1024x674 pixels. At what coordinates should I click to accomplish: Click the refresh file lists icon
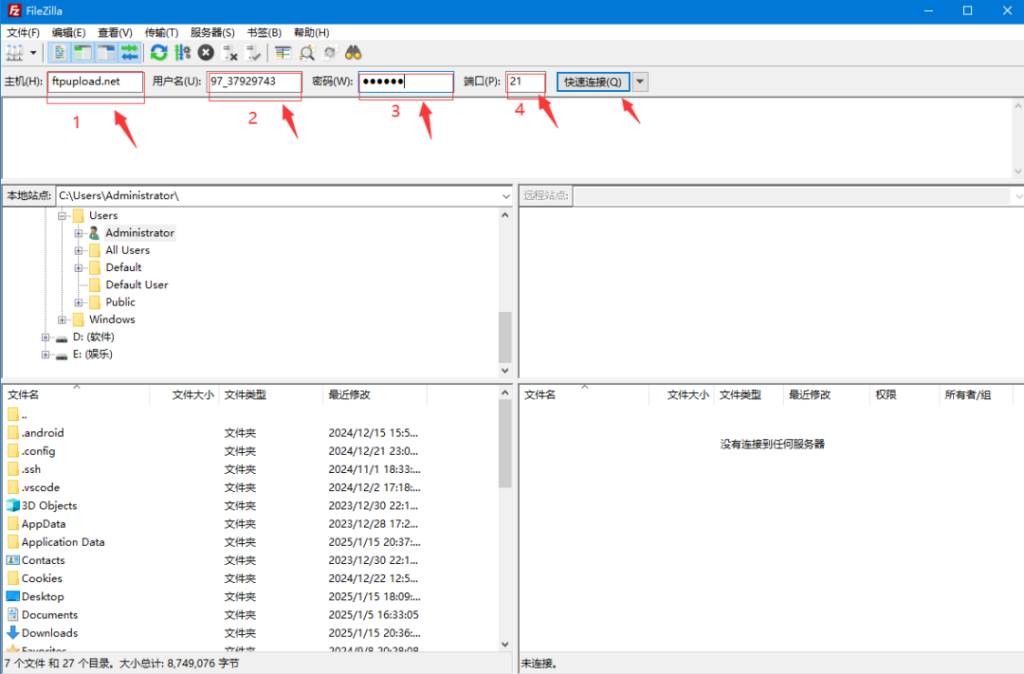(x=158, y=52)
